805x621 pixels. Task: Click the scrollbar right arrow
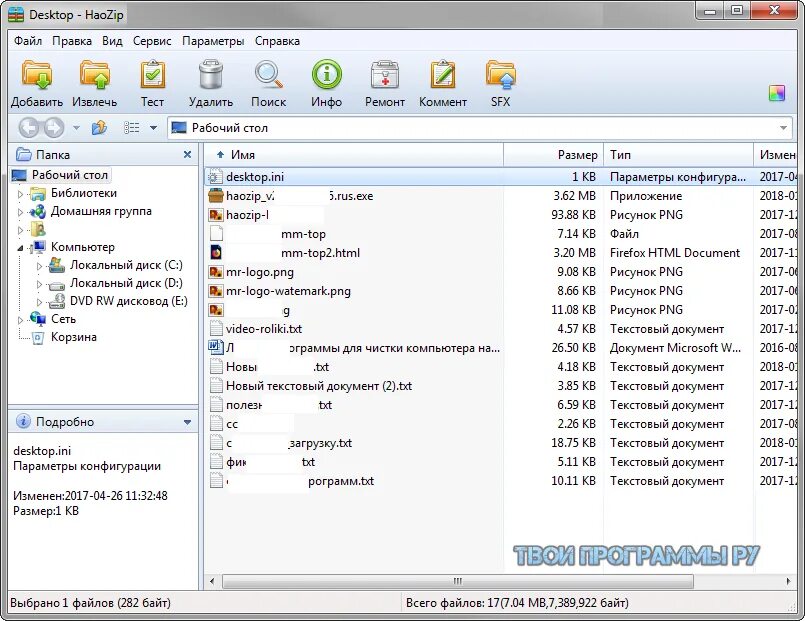(x=788, y=581)
